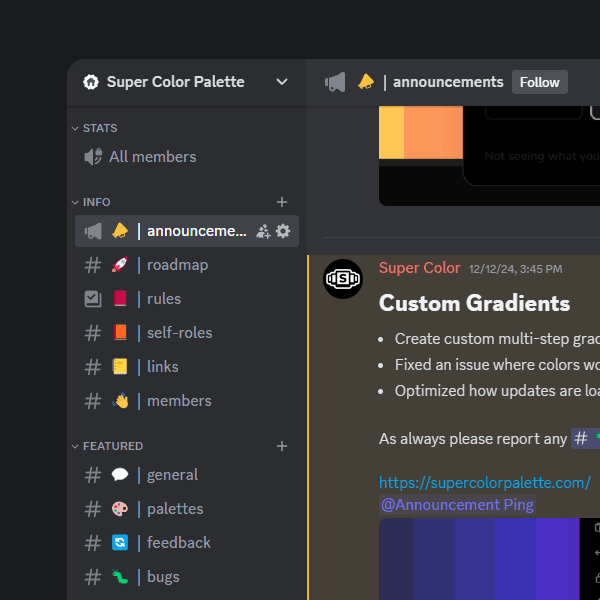Click the megaphone icon of announcements sidebar row
The height and width of the screenshot is (600, 600).
[x=93, y=231]
